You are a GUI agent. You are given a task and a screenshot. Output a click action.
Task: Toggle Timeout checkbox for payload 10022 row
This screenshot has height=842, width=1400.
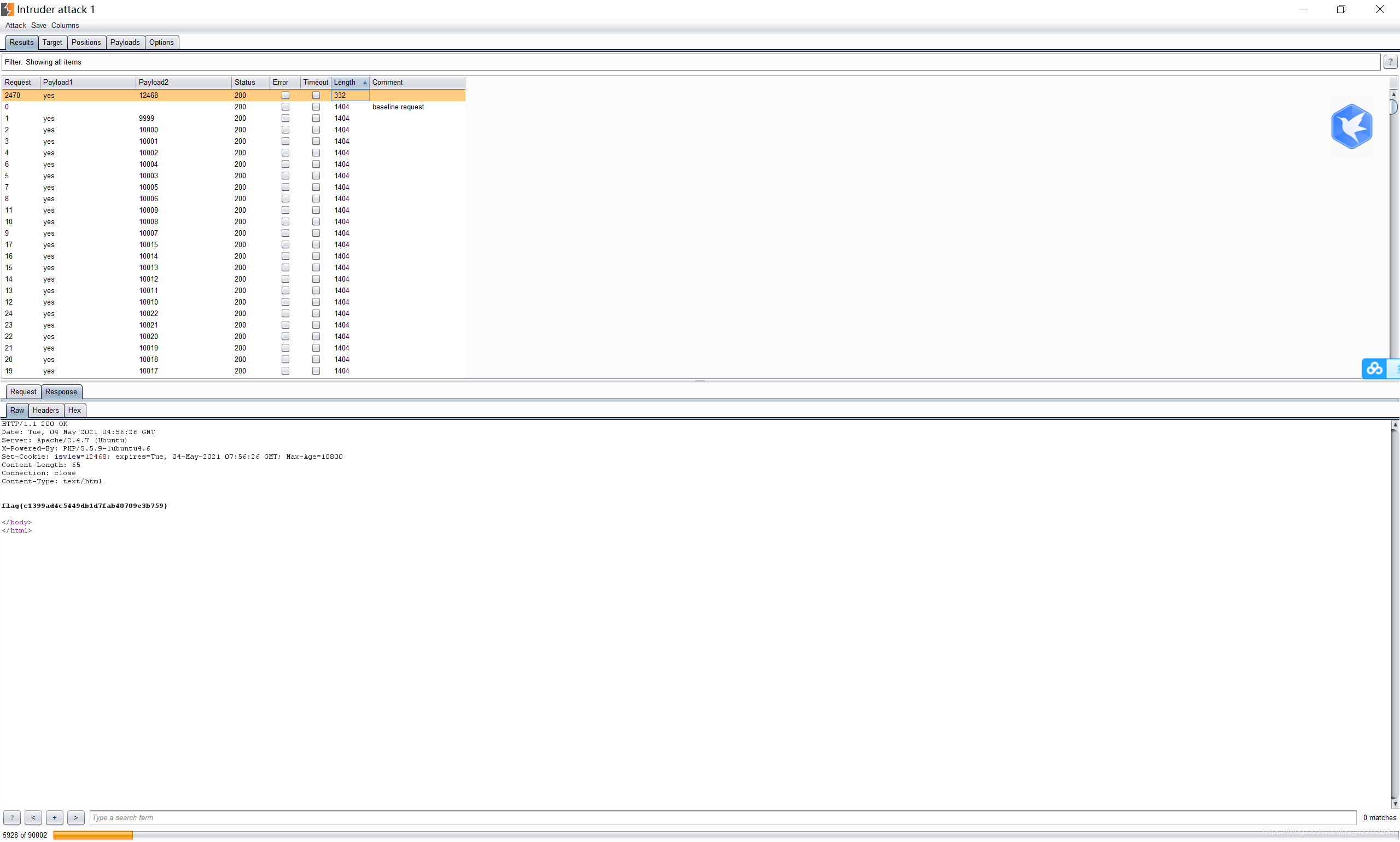[316, 313]
